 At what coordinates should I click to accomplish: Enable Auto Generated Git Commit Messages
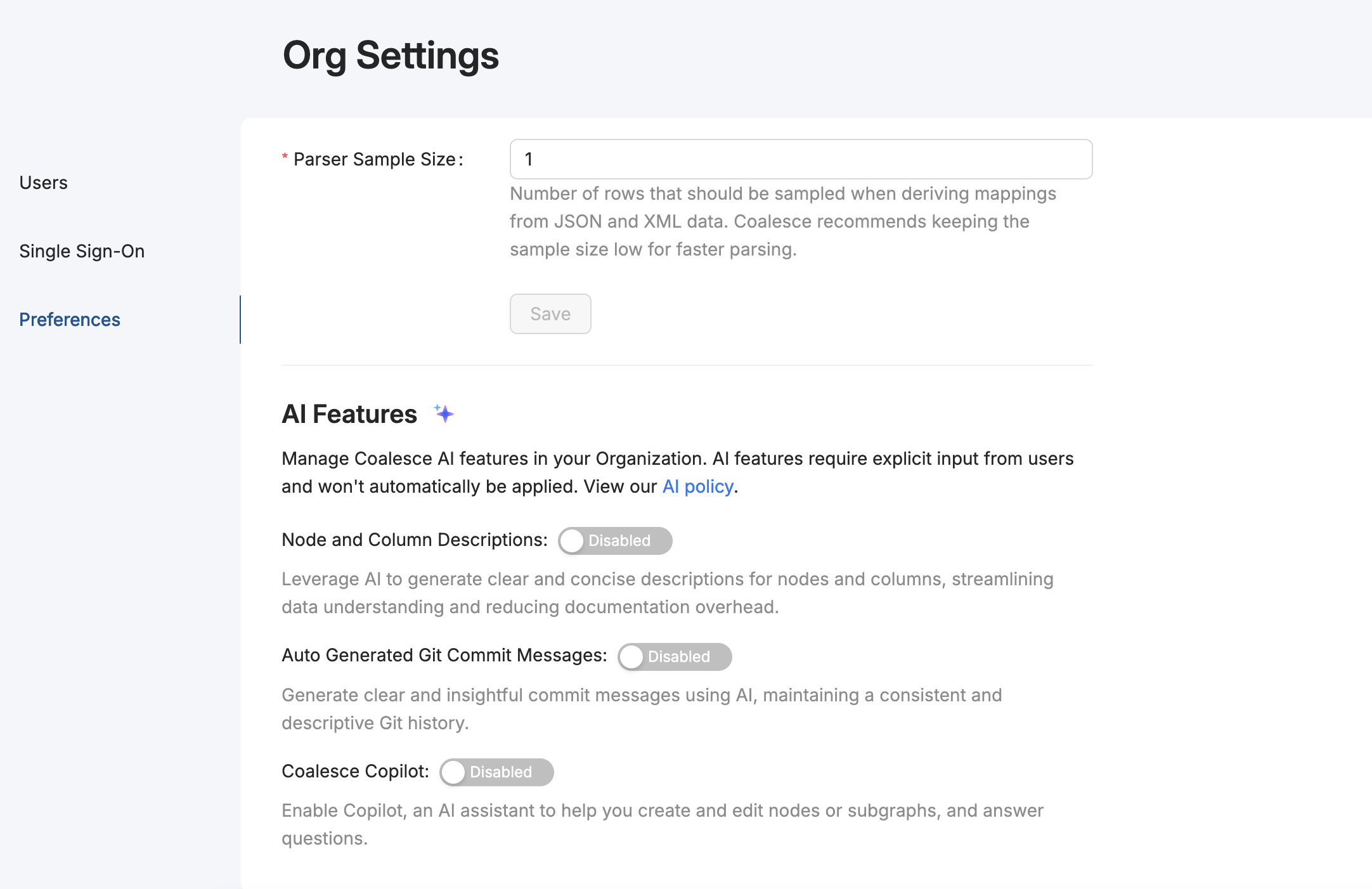(x=673, y=657)
